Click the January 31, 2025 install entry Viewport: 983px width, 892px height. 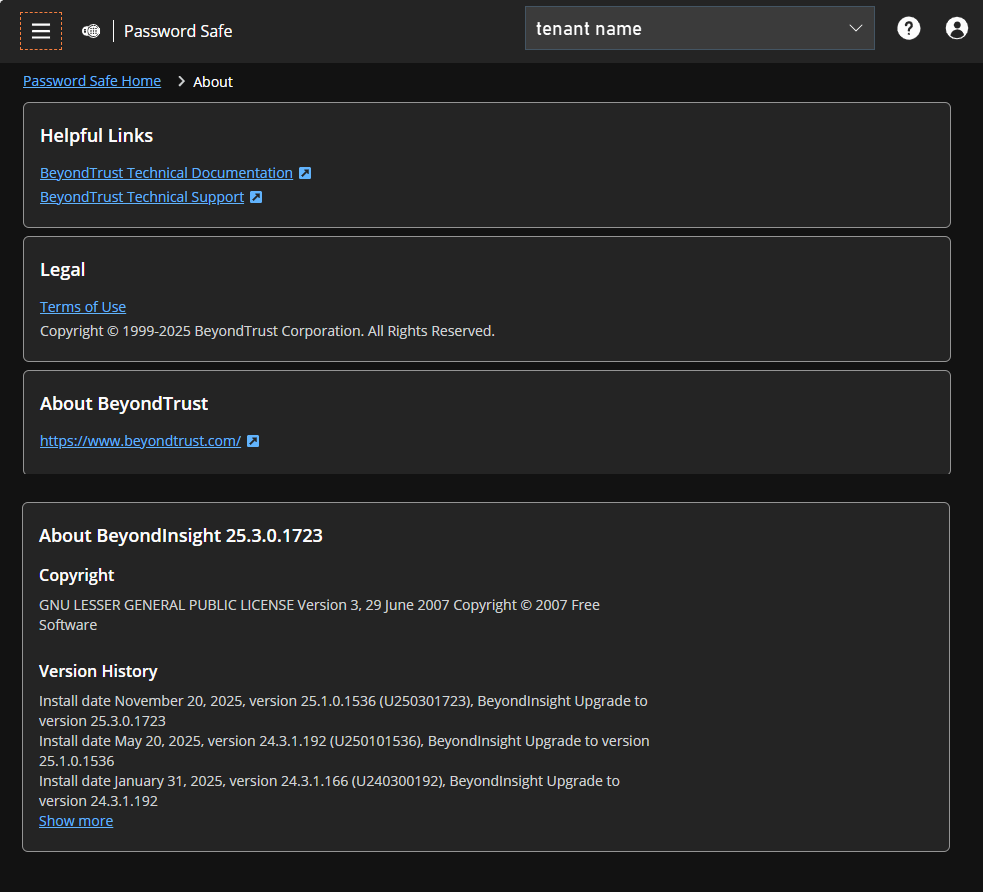329,791
